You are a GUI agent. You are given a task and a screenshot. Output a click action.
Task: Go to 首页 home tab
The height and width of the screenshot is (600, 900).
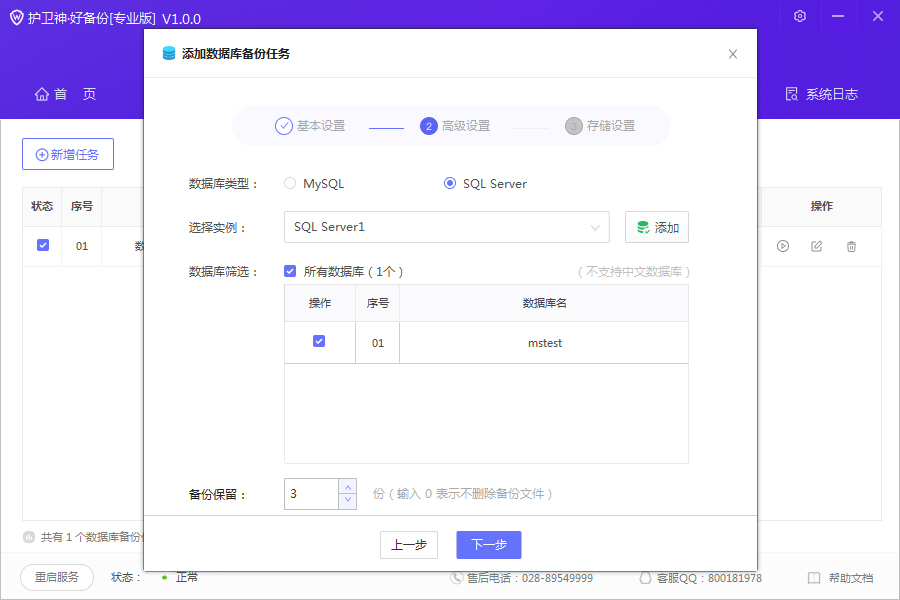(x=65, y=94)
